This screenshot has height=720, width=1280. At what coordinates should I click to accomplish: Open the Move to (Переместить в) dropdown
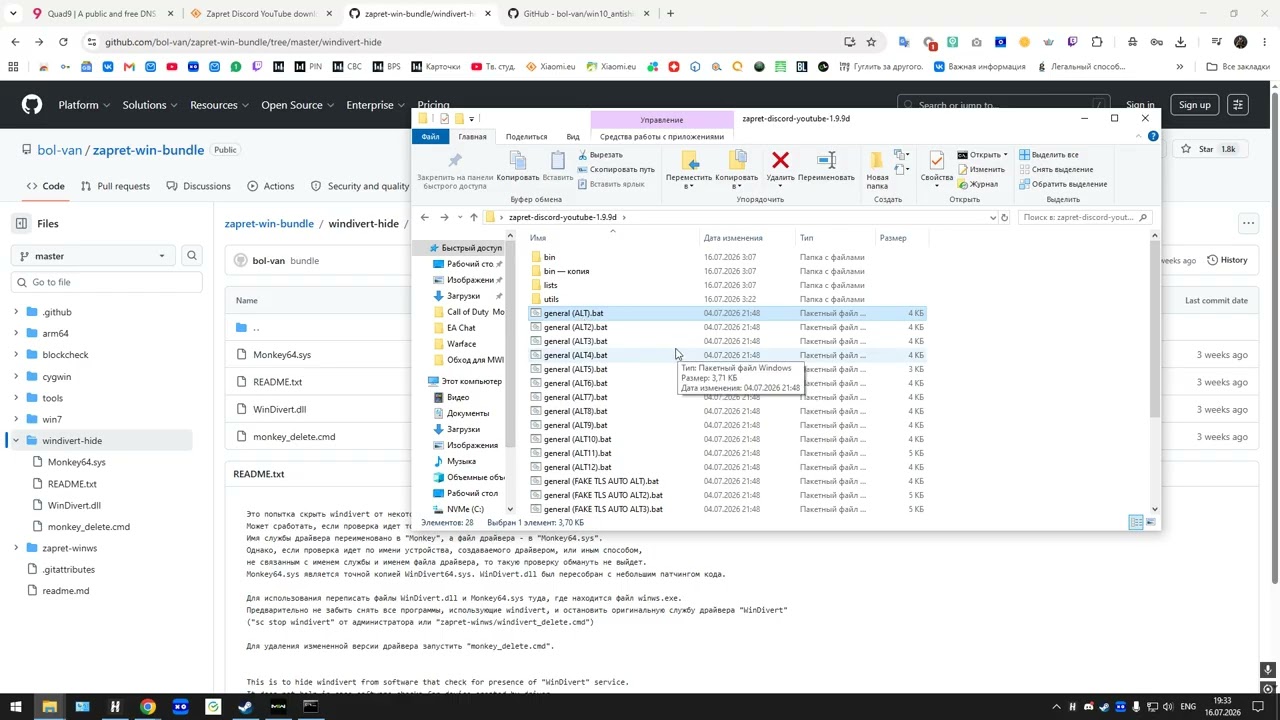[689, 170]
